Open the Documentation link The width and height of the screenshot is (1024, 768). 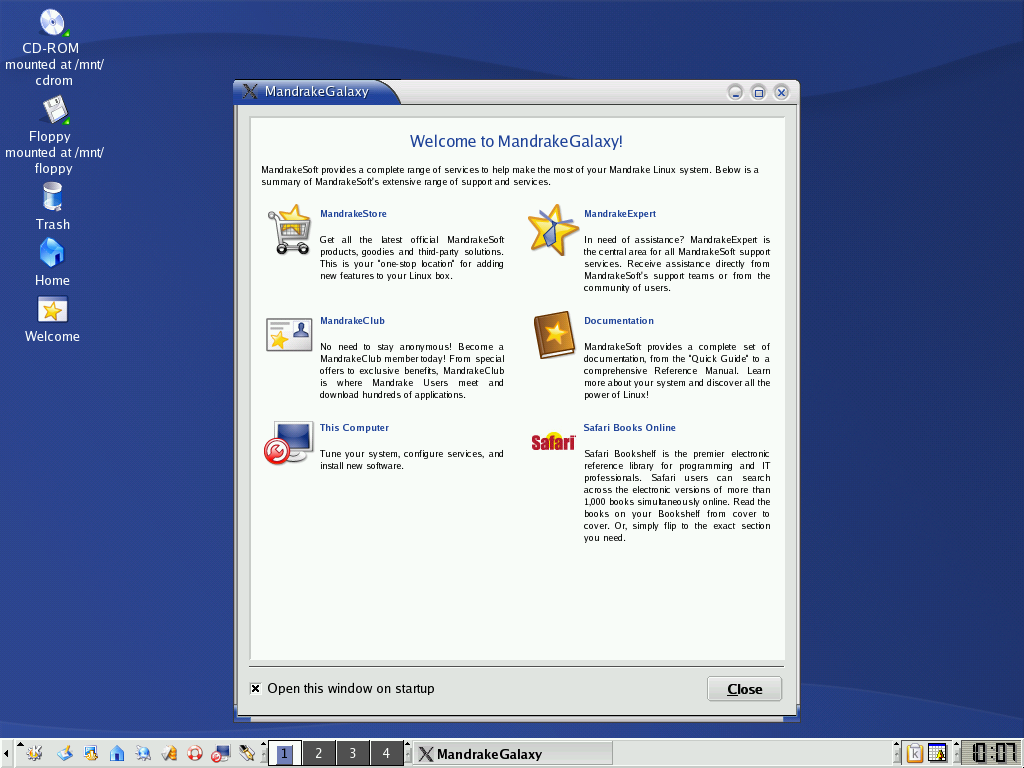(x=618, y=321)
